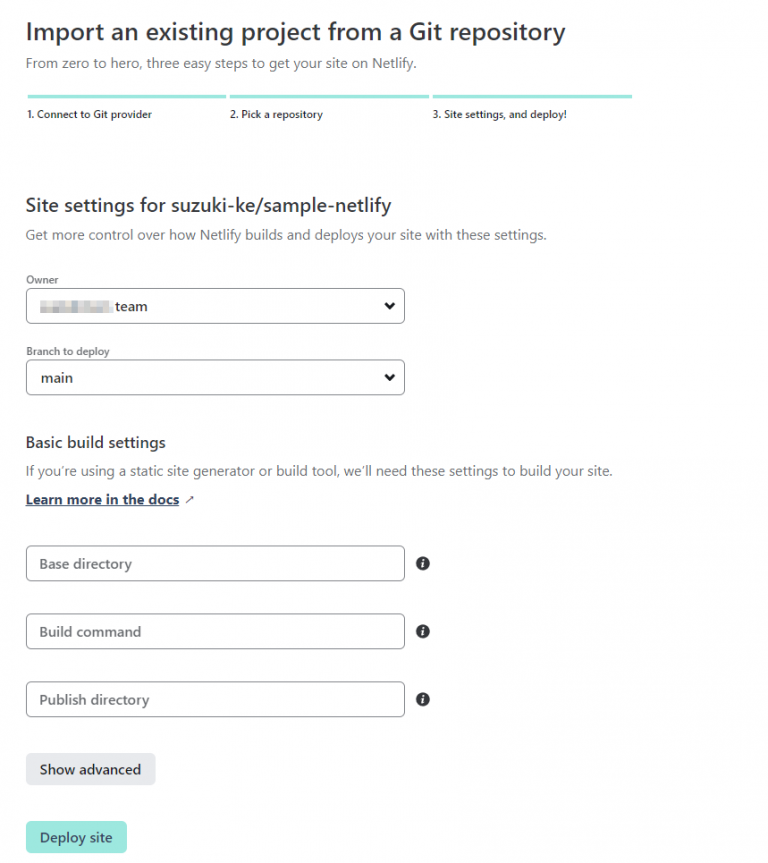Click the progress bar above step 3
Viewport: 768px width, 863px height.
[x=531, y=96]
